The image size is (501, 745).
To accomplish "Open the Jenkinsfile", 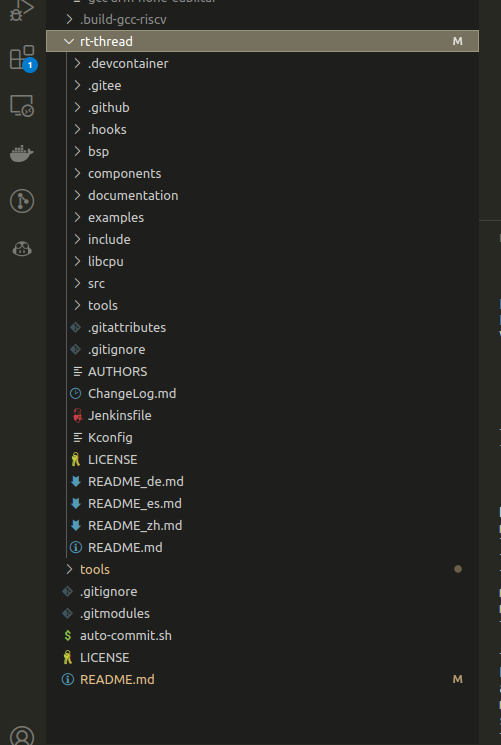I will click(120, 415).
